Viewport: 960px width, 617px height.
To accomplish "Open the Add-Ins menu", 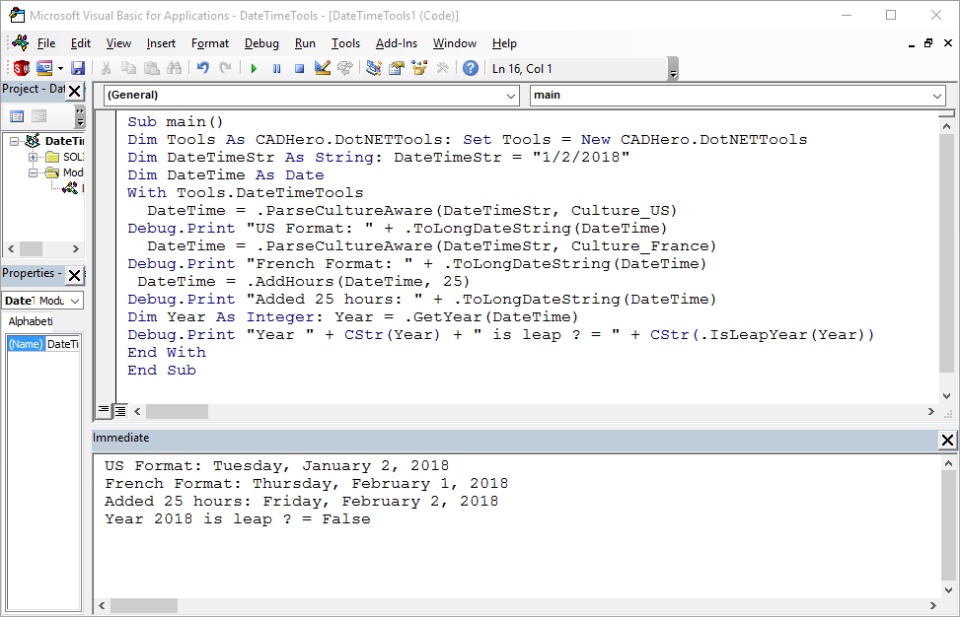I will [x=396, y=43].
